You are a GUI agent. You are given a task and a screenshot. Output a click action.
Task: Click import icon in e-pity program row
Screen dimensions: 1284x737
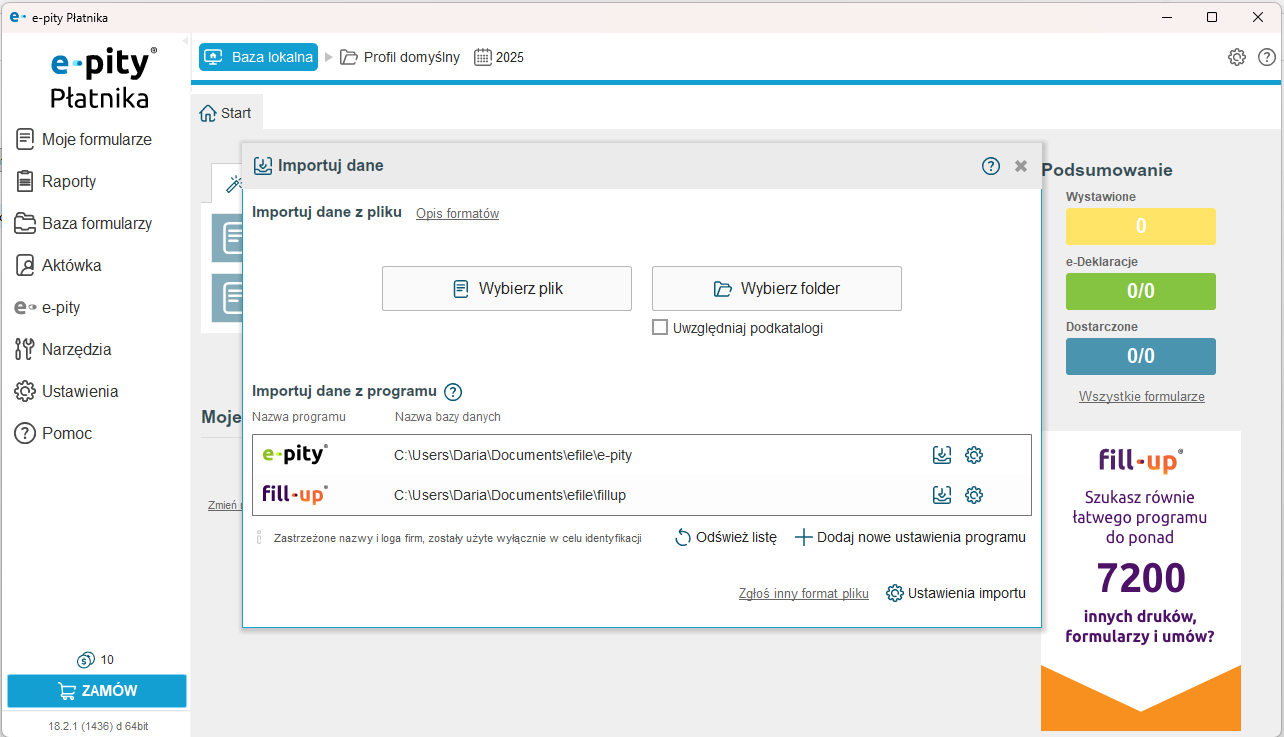tap(941, 455)
